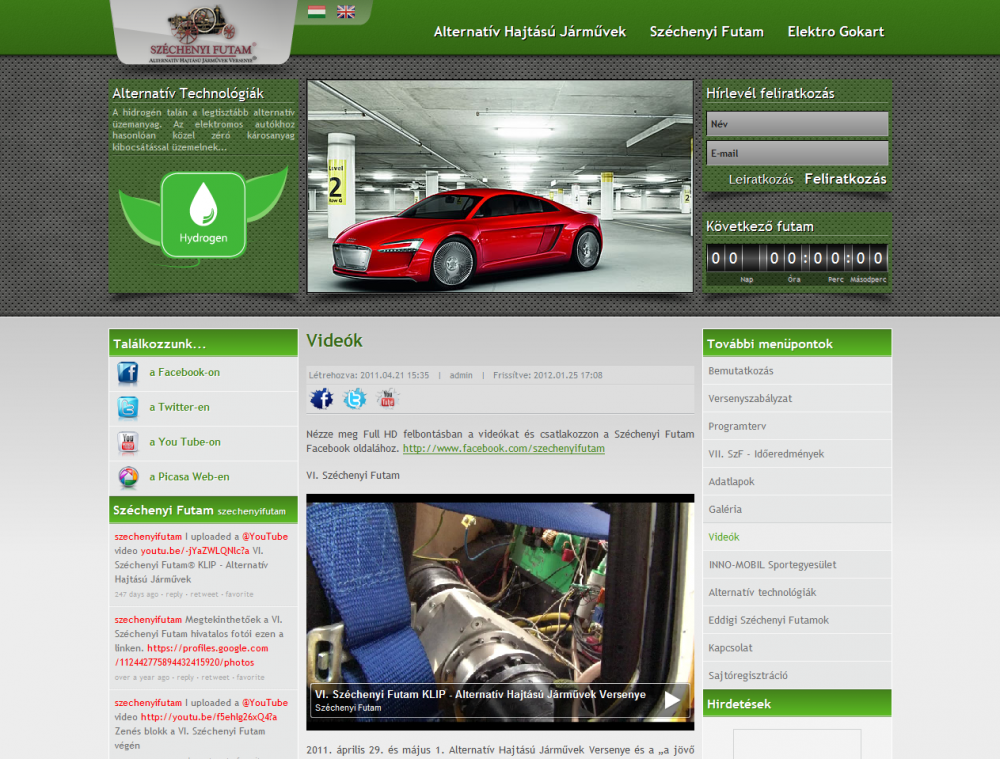Play the VI. Széchenyi Futam KLIP video

pos(672,700)
